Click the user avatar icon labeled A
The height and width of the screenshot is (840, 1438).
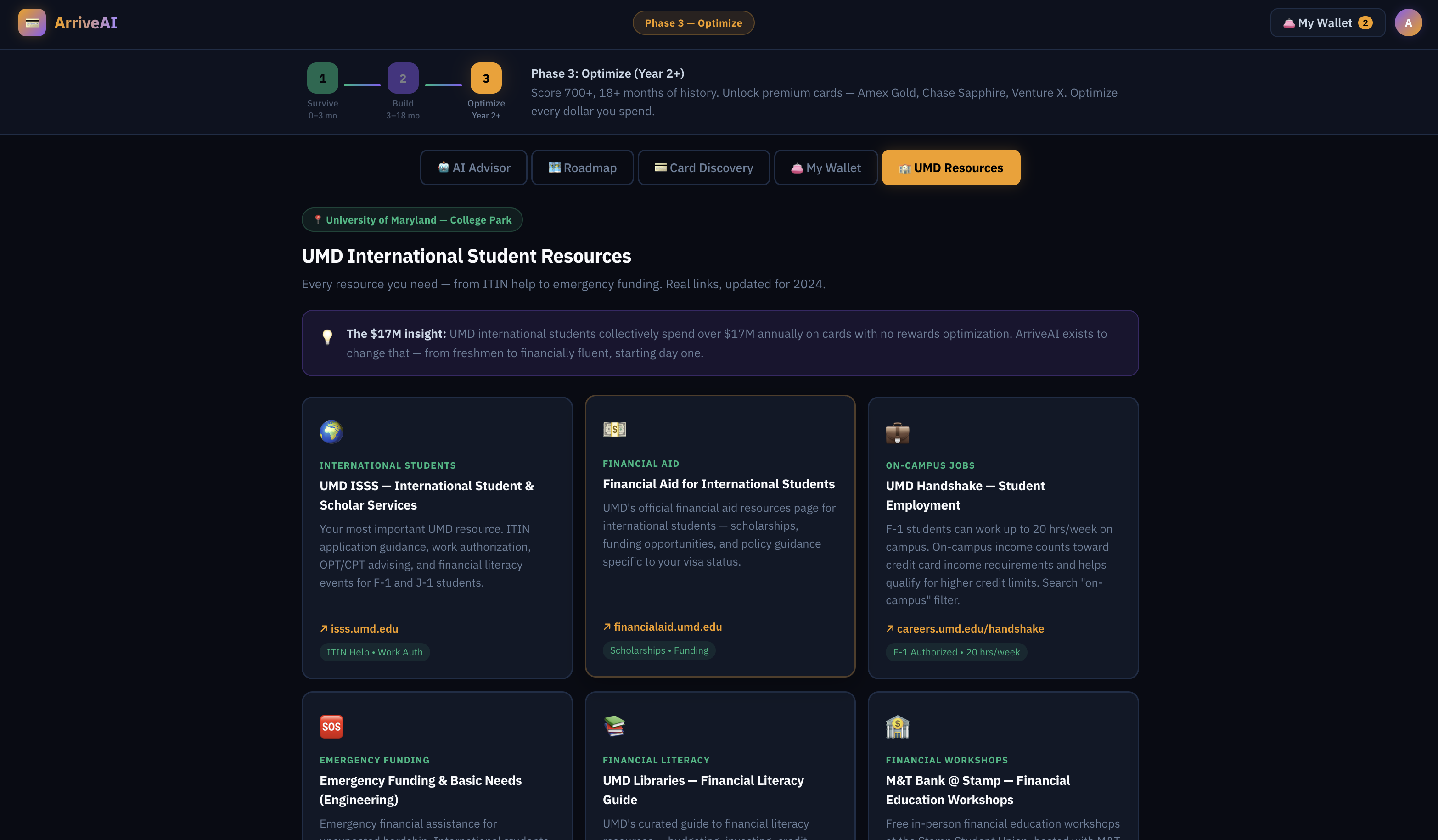1408,23
